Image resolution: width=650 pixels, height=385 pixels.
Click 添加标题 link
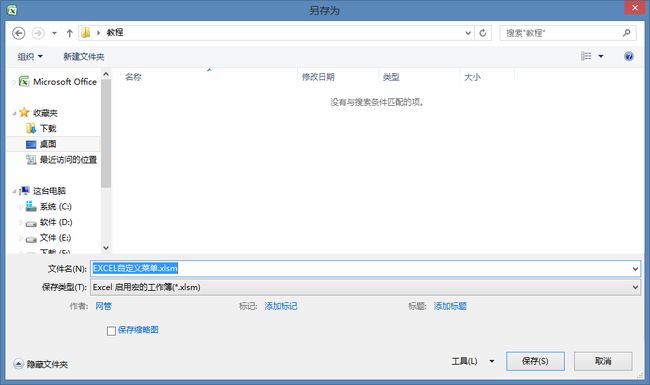point(450,306)
